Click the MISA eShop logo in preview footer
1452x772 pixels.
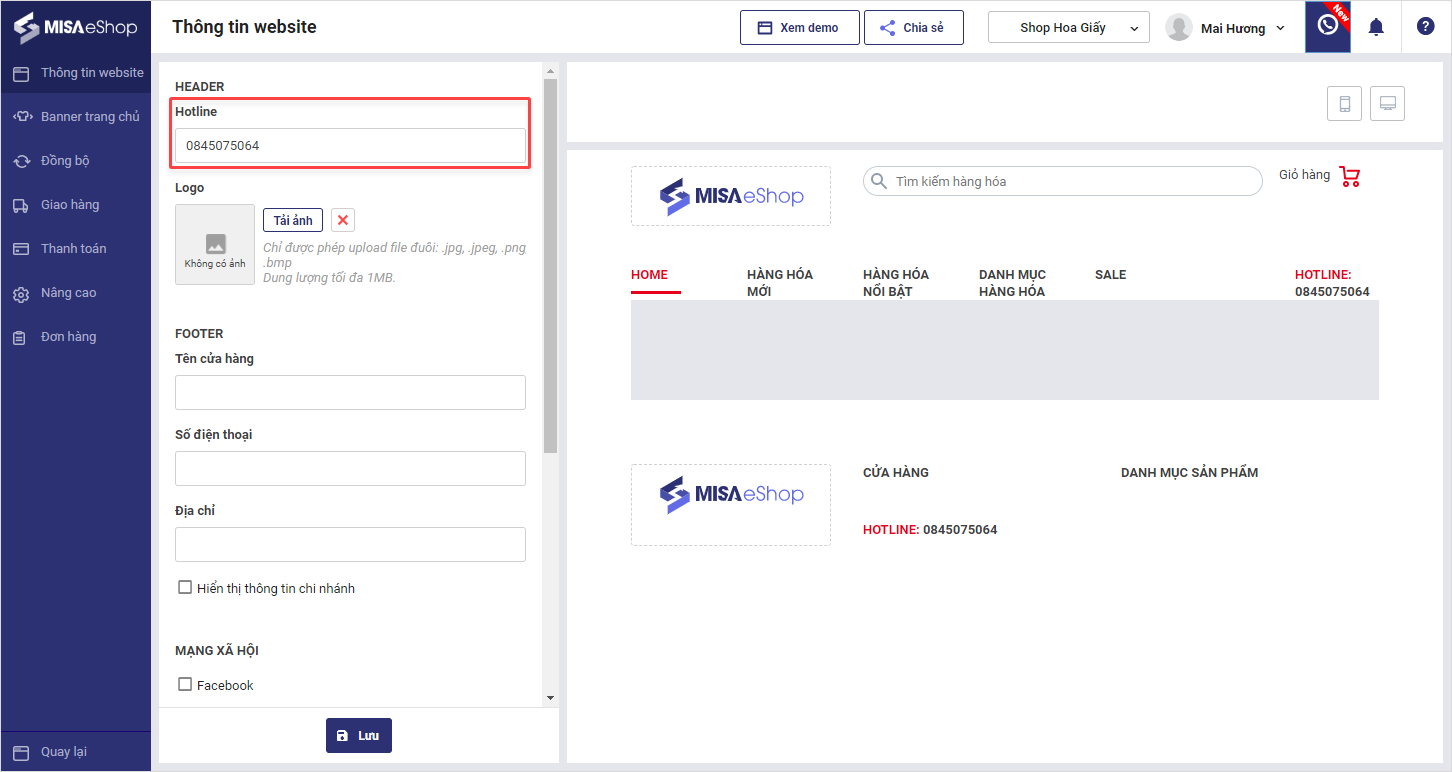tap(731, 505)
